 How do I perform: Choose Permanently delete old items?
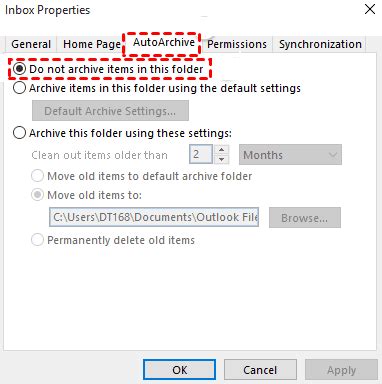(113, 240)
